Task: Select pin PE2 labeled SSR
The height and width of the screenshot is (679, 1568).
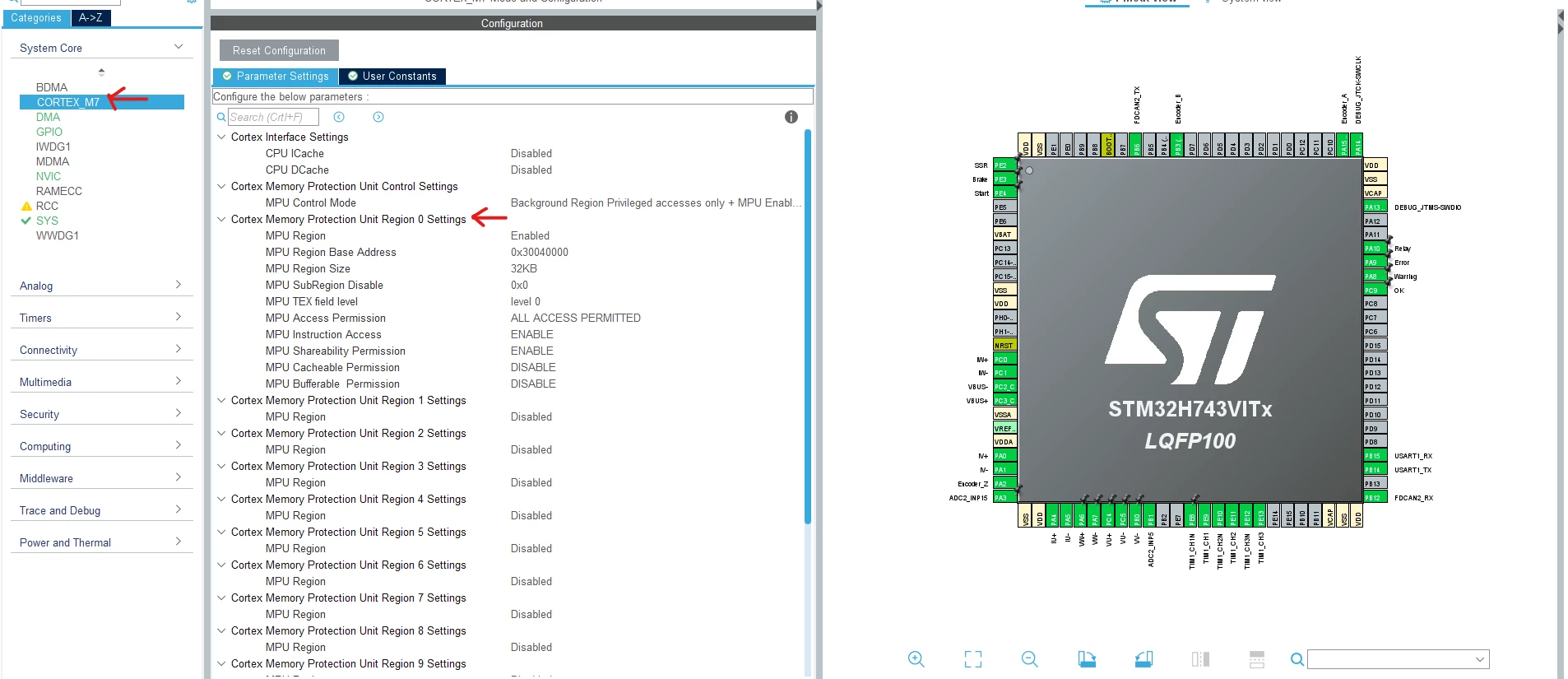Action: (1005, 165)
